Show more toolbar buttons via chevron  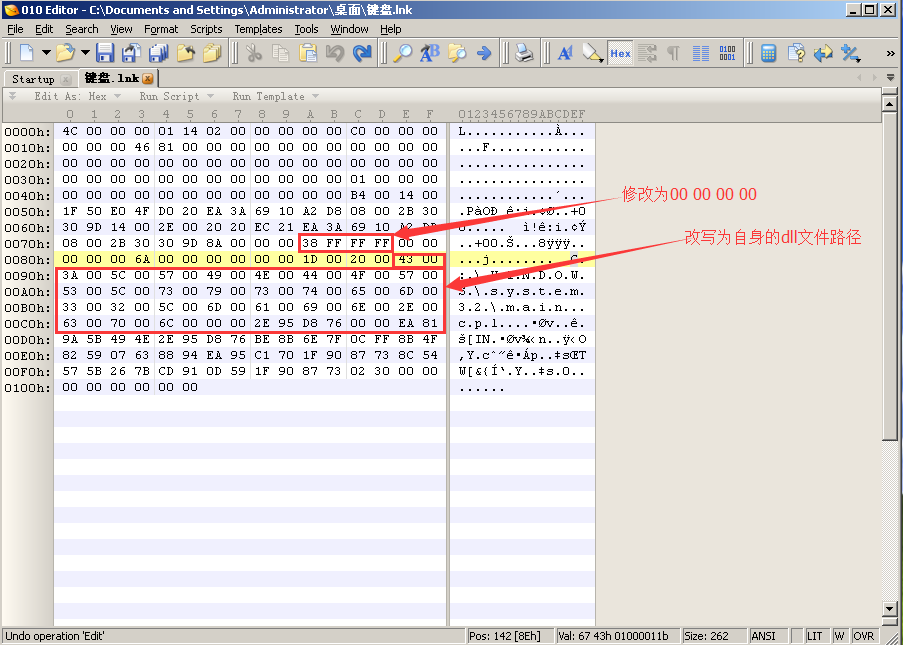(890, 53)
